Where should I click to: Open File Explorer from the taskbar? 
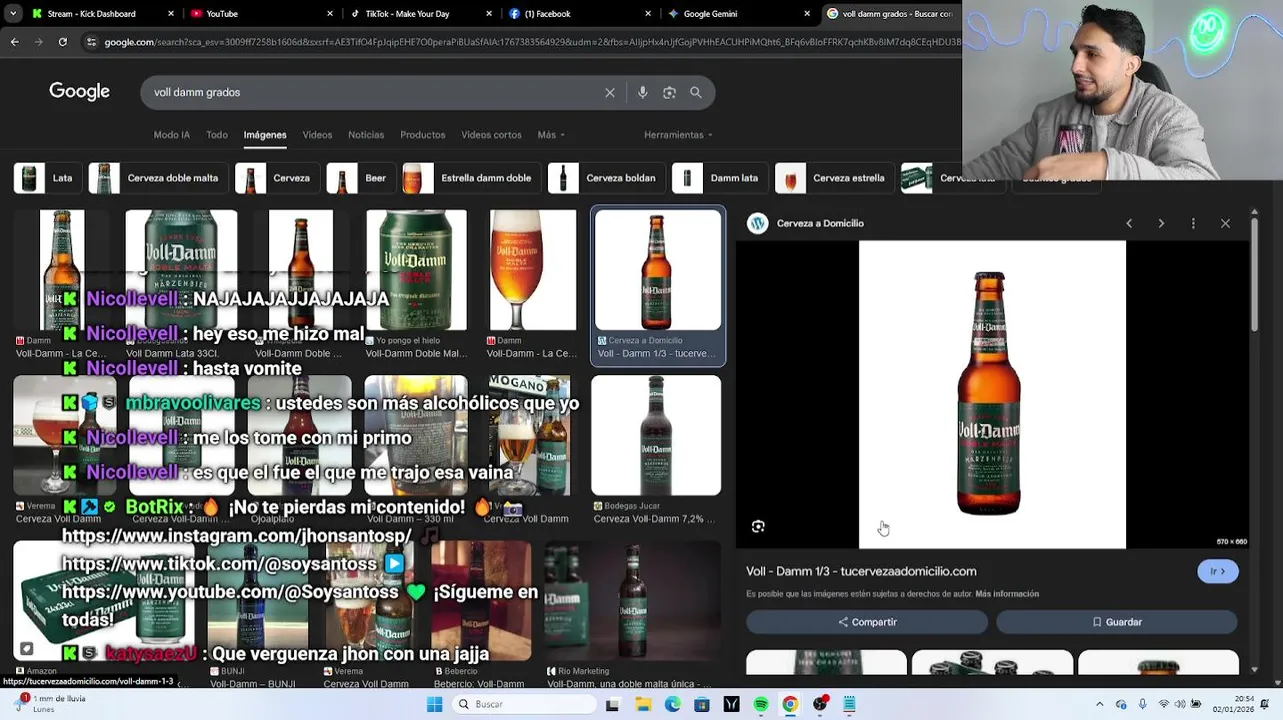point(643,704)
